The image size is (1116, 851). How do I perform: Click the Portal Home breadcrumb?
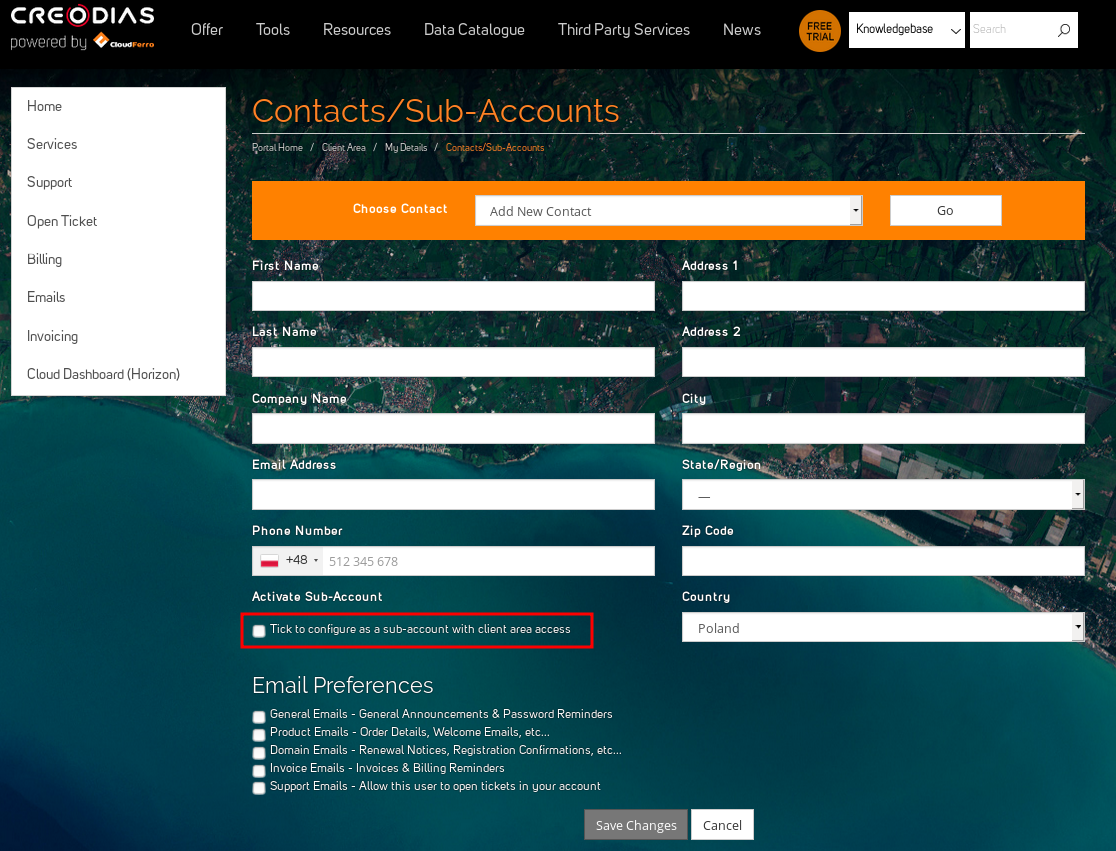(277, 148)
